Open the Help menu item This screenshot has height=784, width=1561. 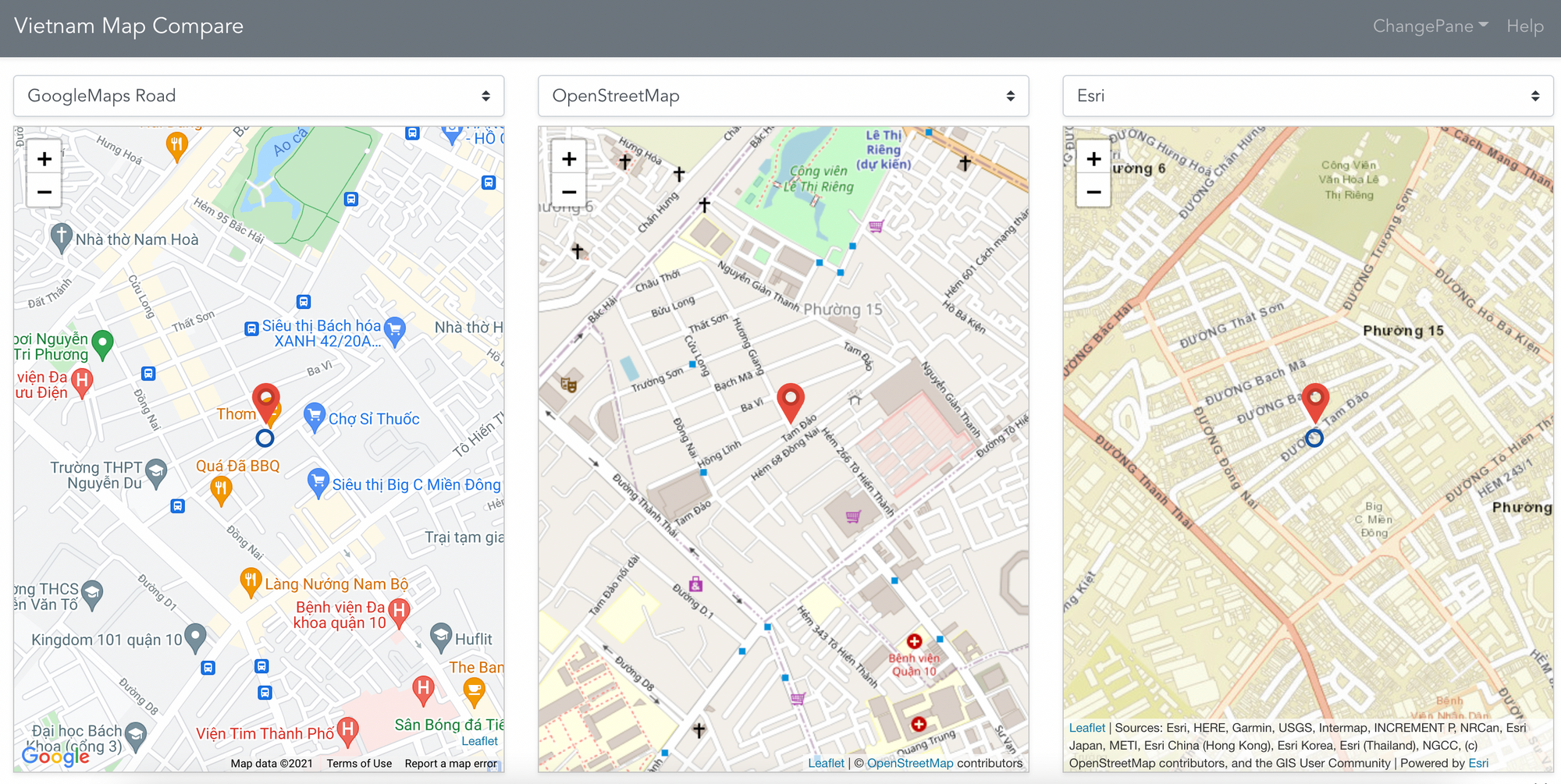click(x=1525, y=27)
